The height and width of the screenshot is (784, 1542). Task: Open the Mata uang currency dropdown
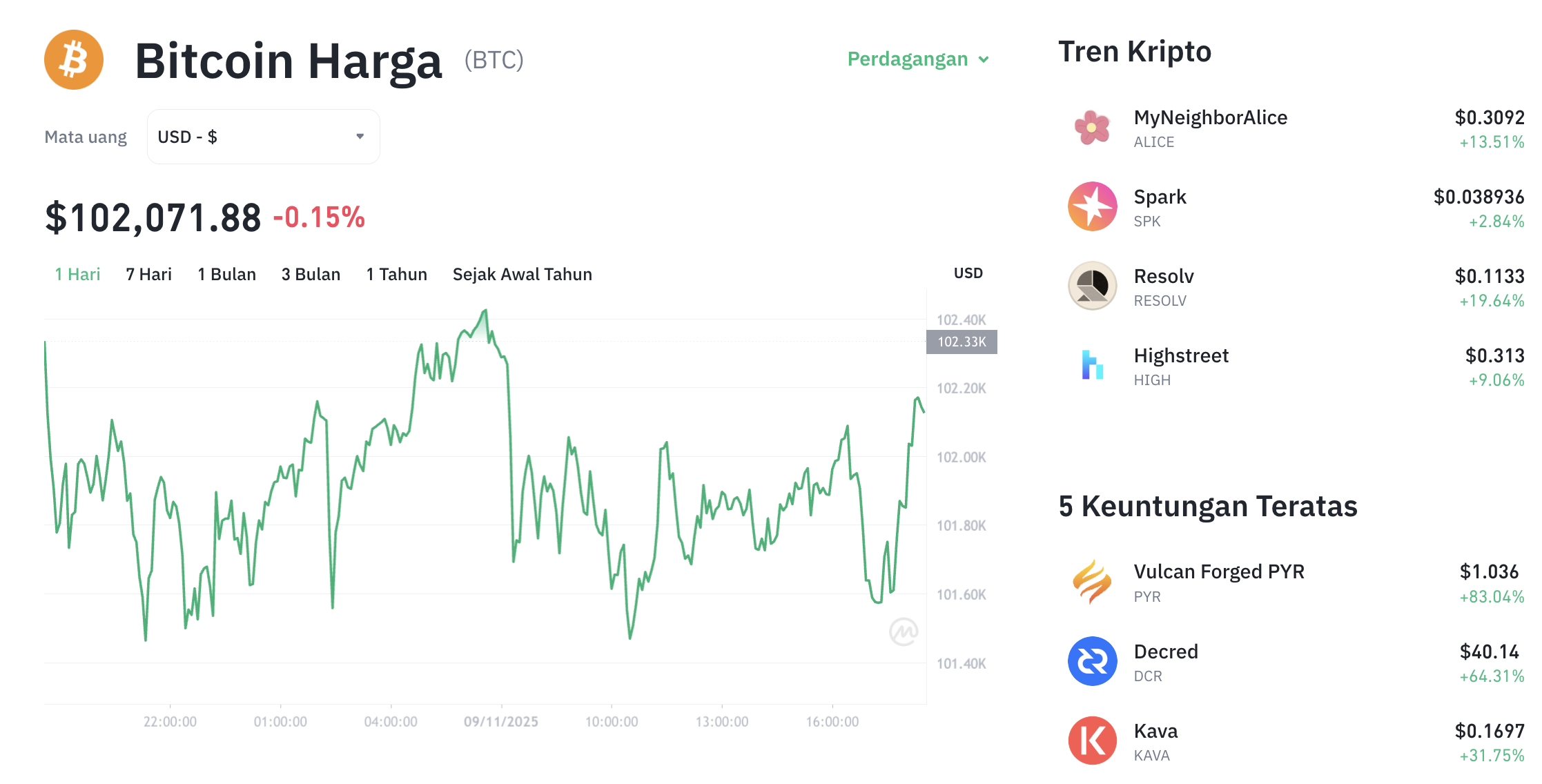(x=262, y=136)
